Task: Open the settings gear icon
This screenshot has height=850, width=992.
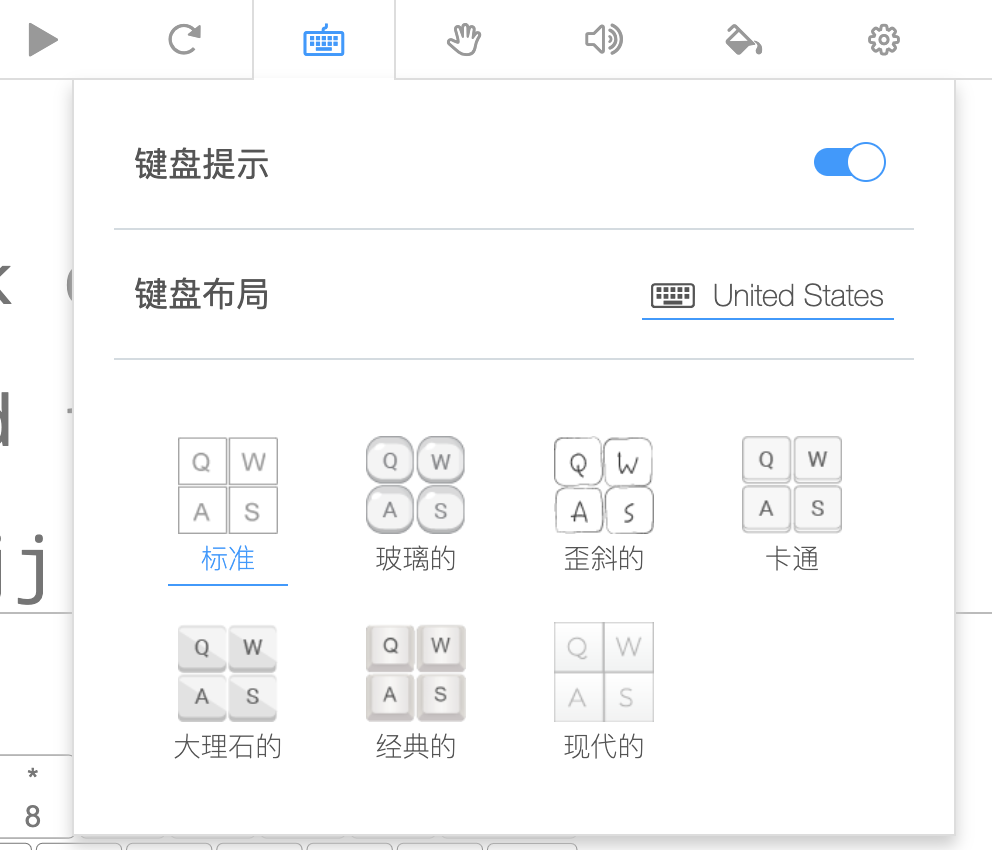Action: click(x=883, y=39)
